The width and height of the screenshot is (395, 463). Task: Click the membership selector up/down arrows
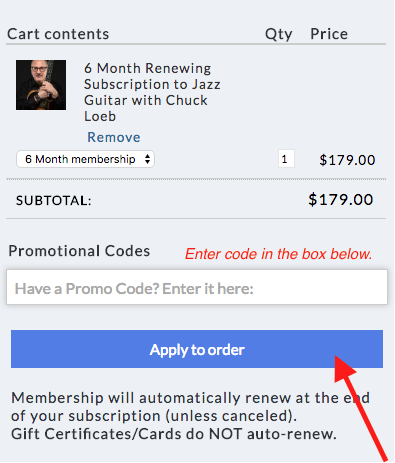click(147, 159)
